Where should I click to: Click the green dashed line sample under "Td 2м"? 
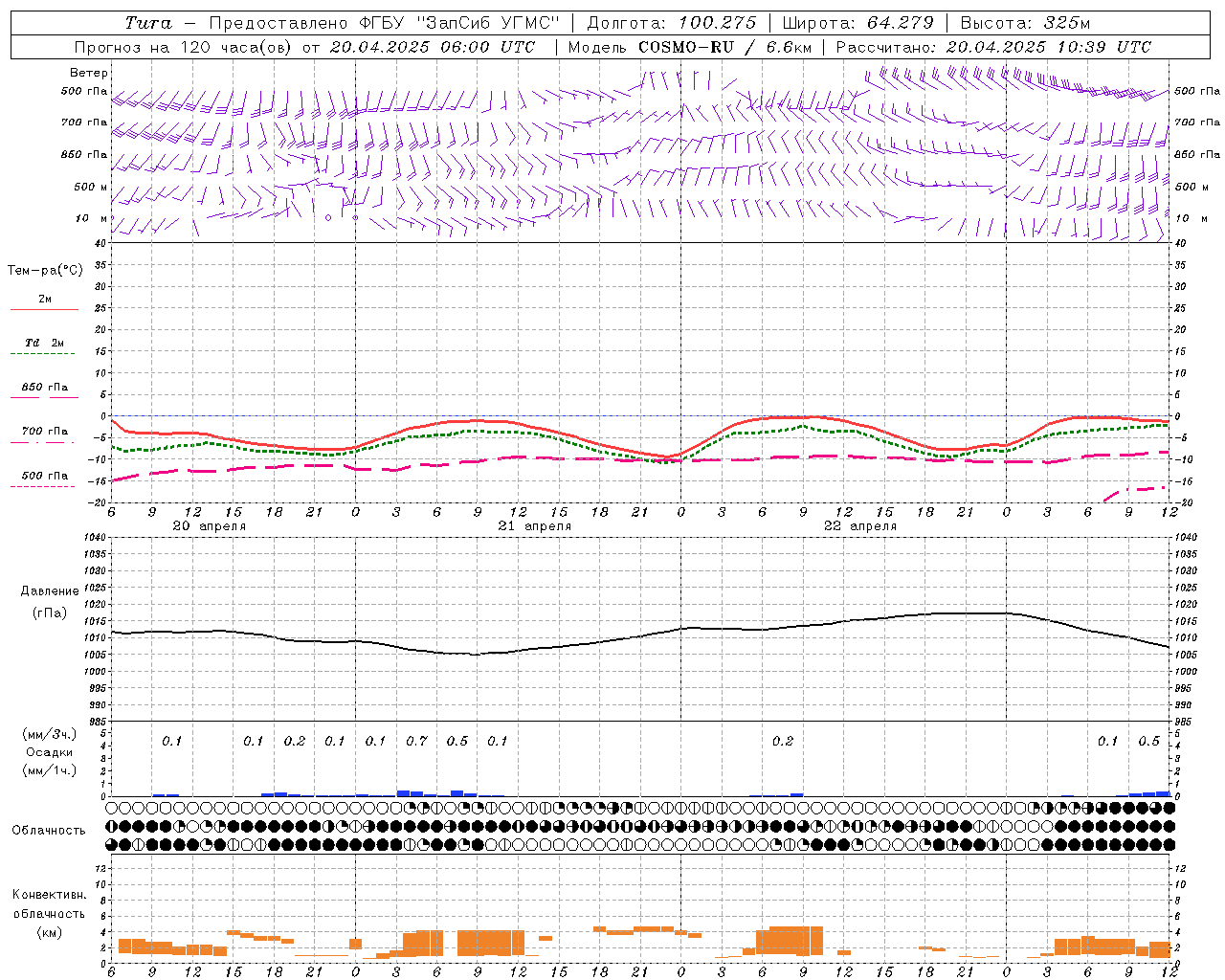(44, 354)
